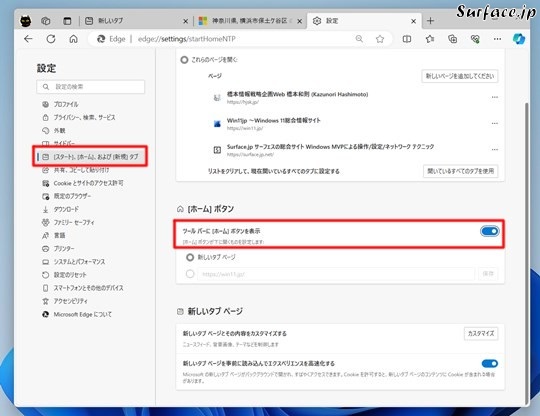Open 既定のブラウザー settings

72,196
